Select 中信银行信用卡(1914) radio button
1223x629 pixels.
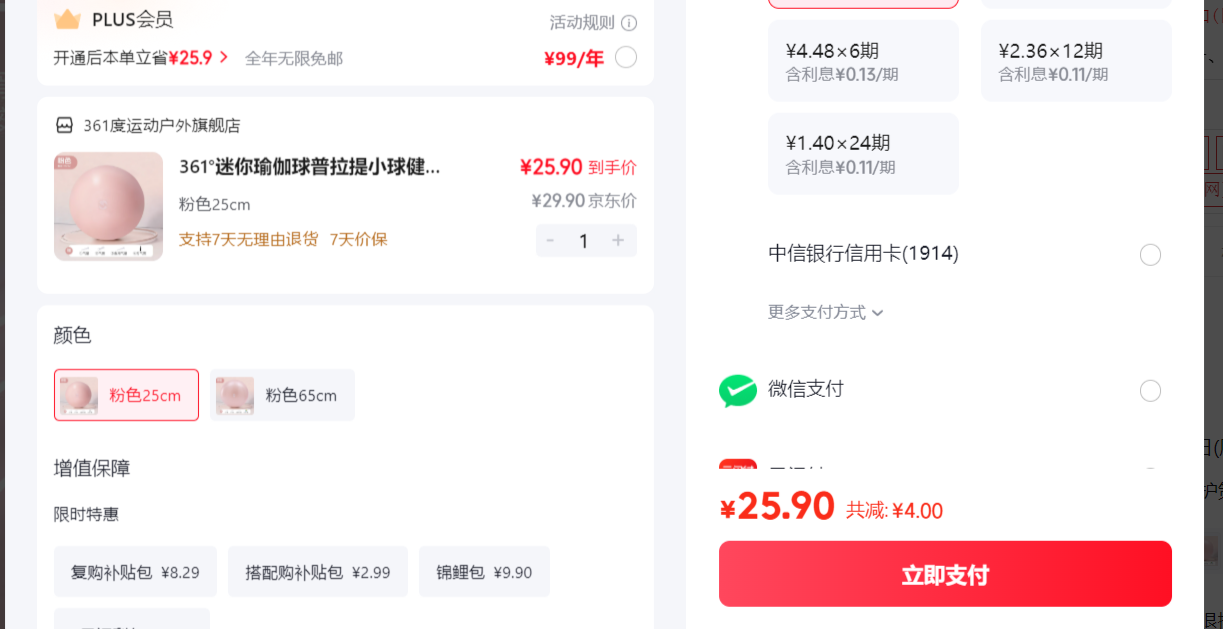(1150, 255)
